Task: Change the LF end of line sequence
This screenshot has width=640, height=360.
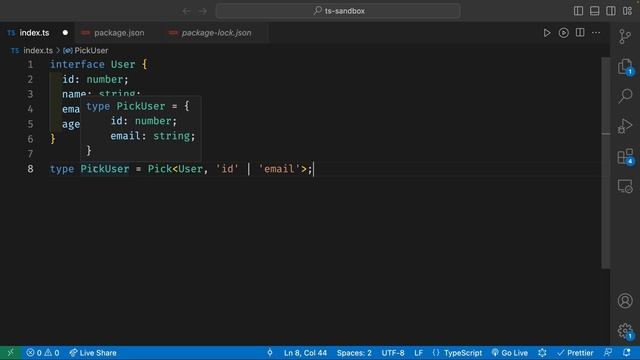Action: [x=418, y=353]
